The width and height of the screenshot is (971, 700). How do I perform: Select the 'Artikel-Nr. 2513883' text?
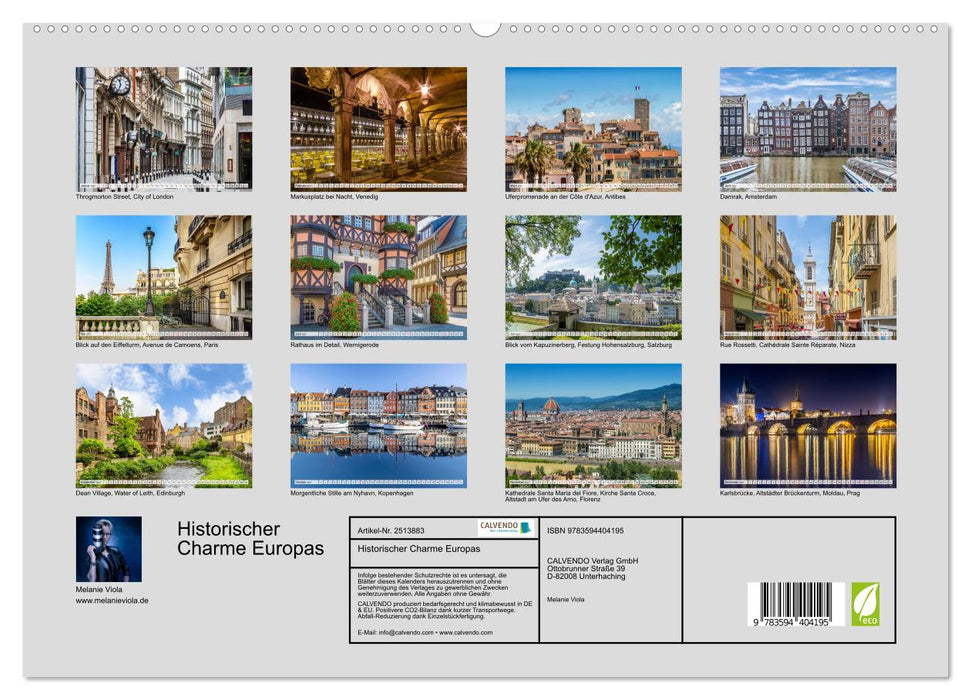(x=391, y=530)
